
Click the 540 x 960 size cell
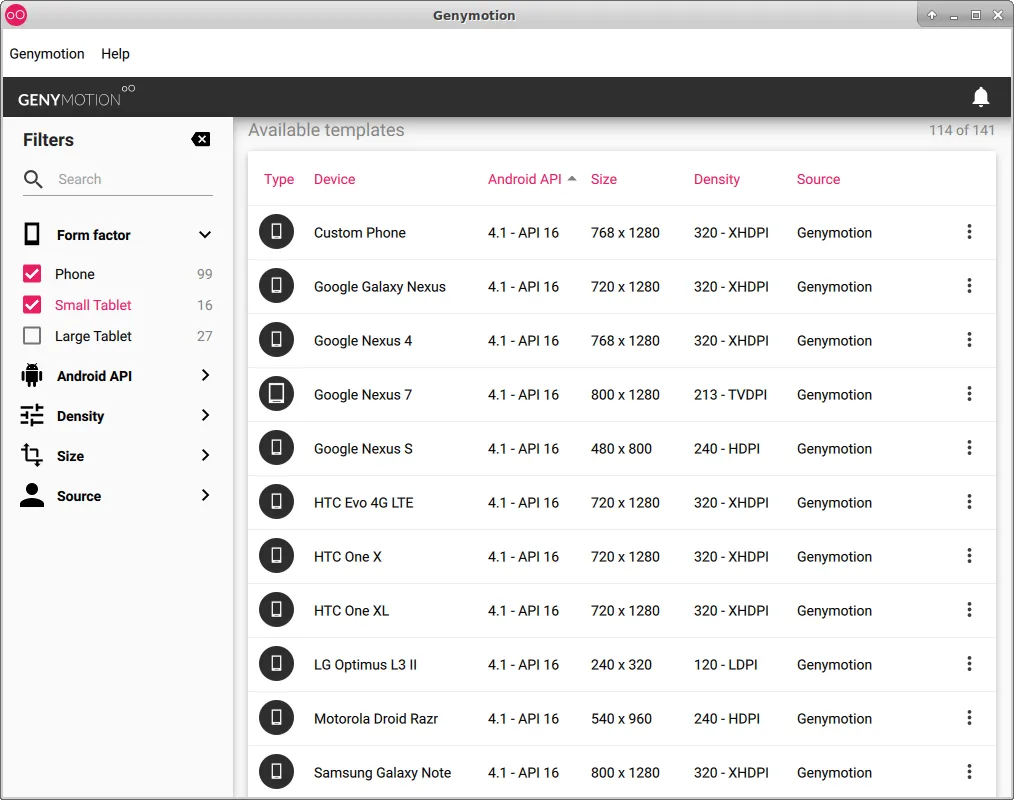(621, 719)
